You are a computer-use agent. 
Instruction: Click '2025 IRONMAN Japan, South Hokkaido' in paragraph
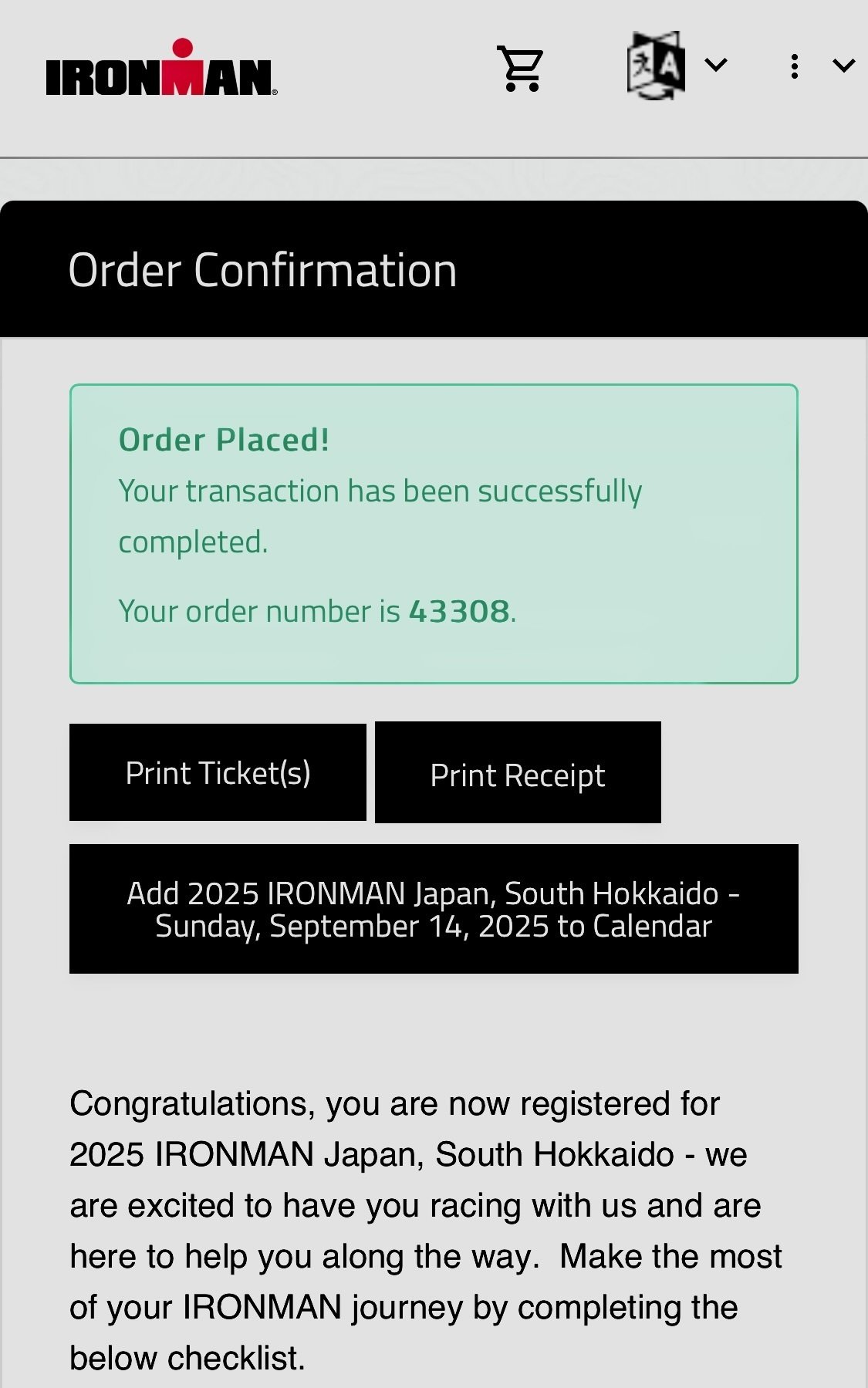tap(371, 1154)
